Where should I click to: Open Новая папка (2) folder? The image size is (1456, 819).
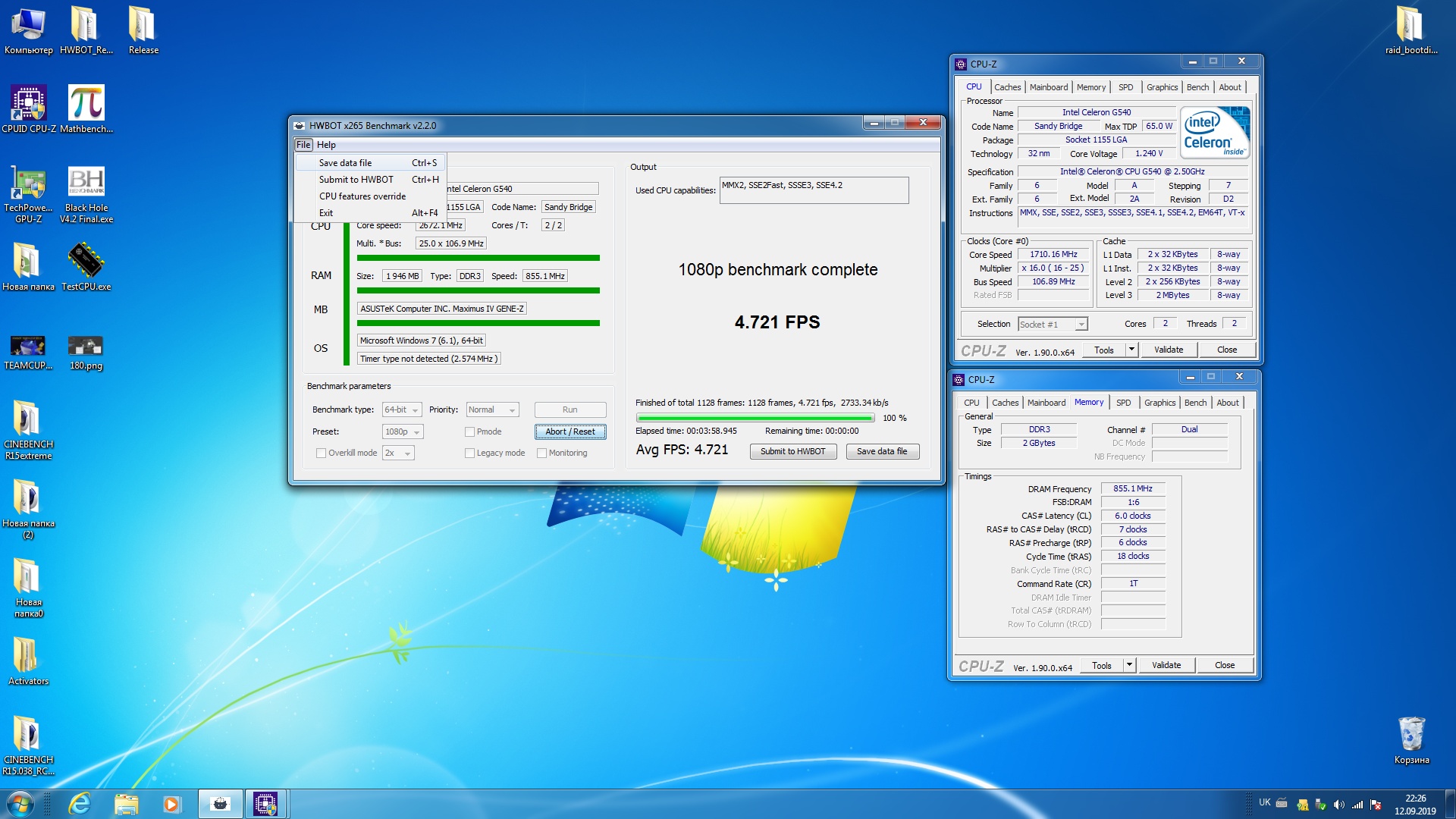tap(29, 510)
